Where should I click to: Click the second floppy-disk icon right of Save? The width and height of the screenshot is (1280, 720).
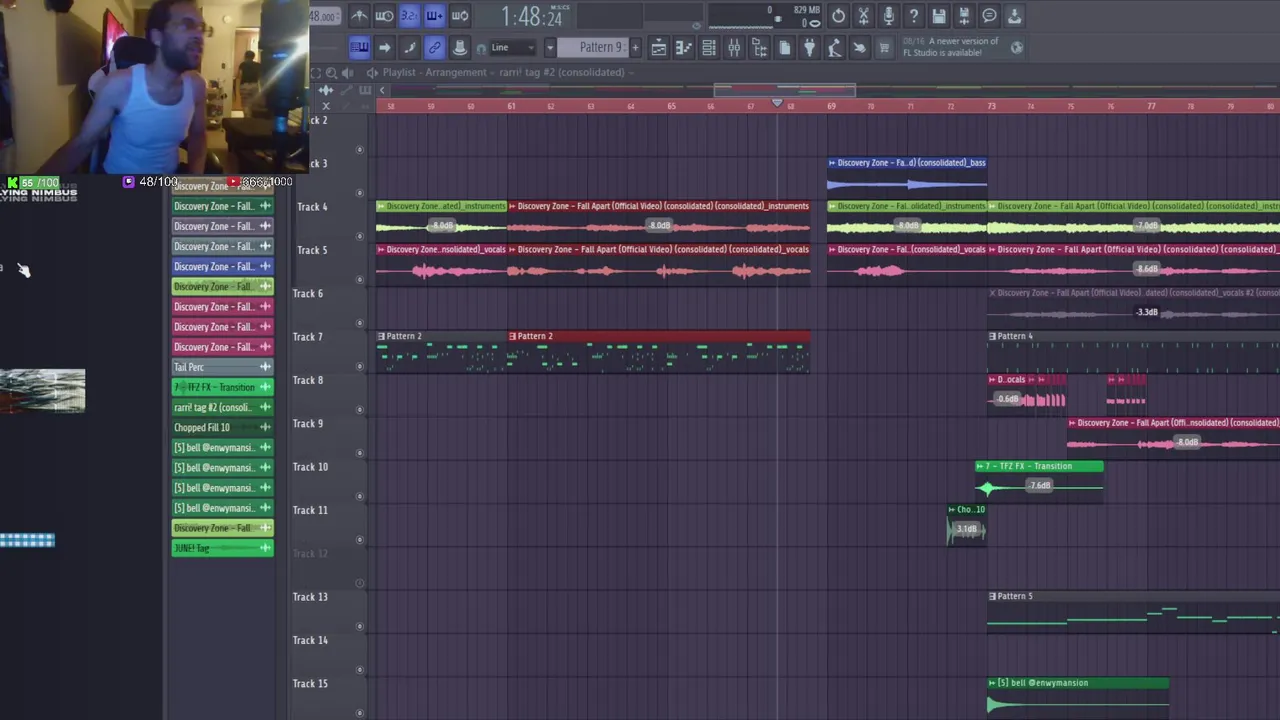click(964, 16)
